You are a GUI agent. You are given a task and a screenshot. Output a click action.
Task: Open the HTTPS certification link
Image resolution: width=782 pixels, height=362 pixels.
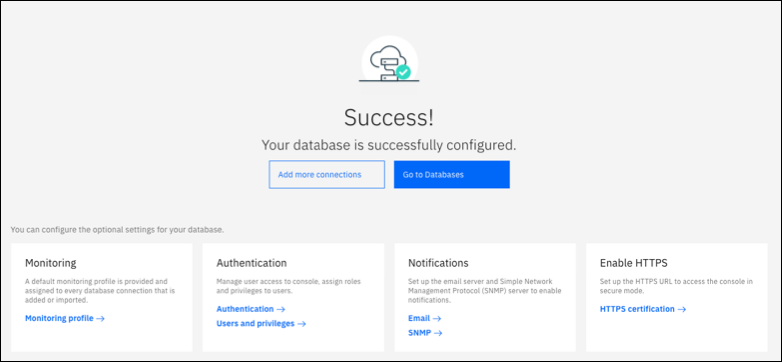[x=637, y=309]
